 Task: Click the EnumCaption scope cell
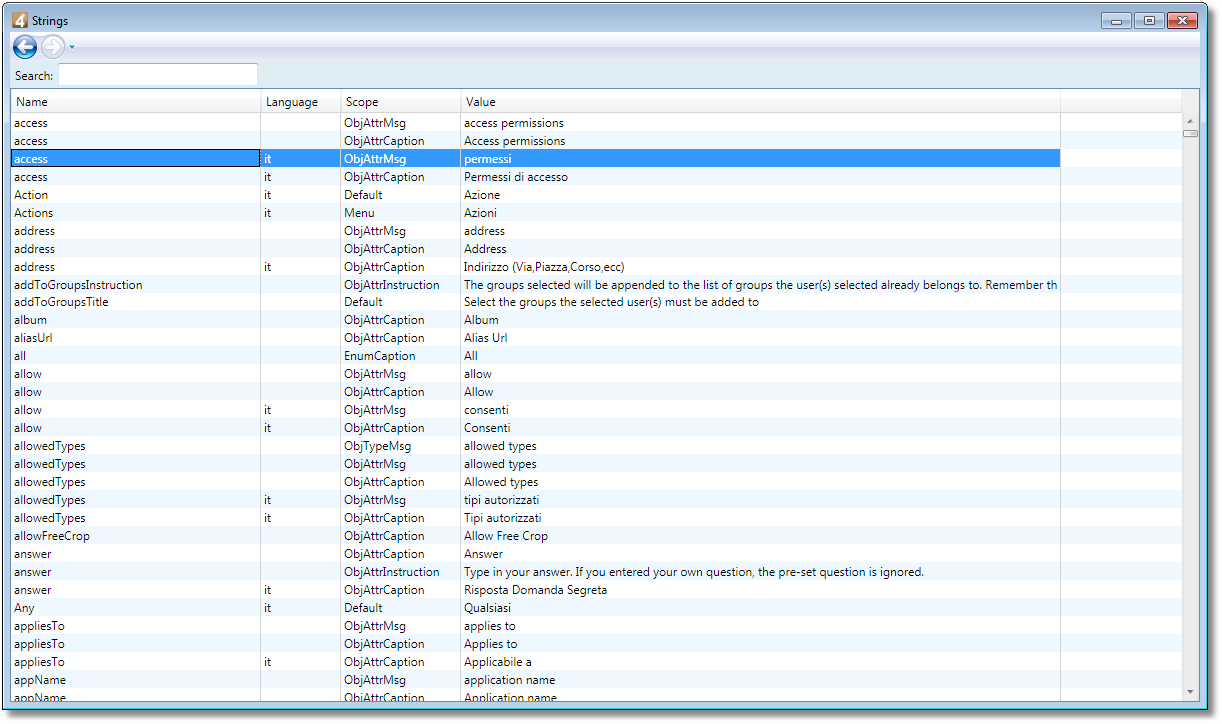(x=400, y=356)
